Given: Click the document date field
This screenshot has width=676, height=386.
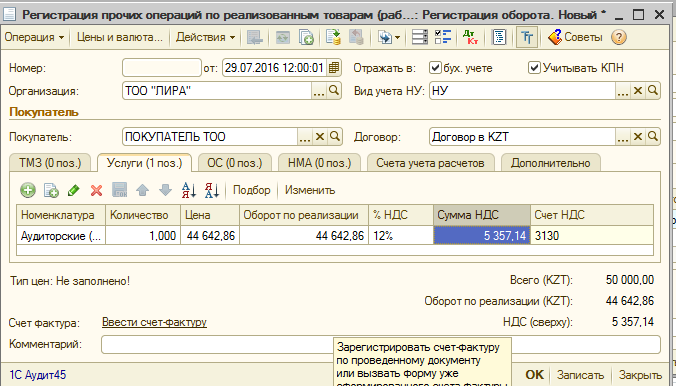Looking at the screenshot, I should (274, 68).
